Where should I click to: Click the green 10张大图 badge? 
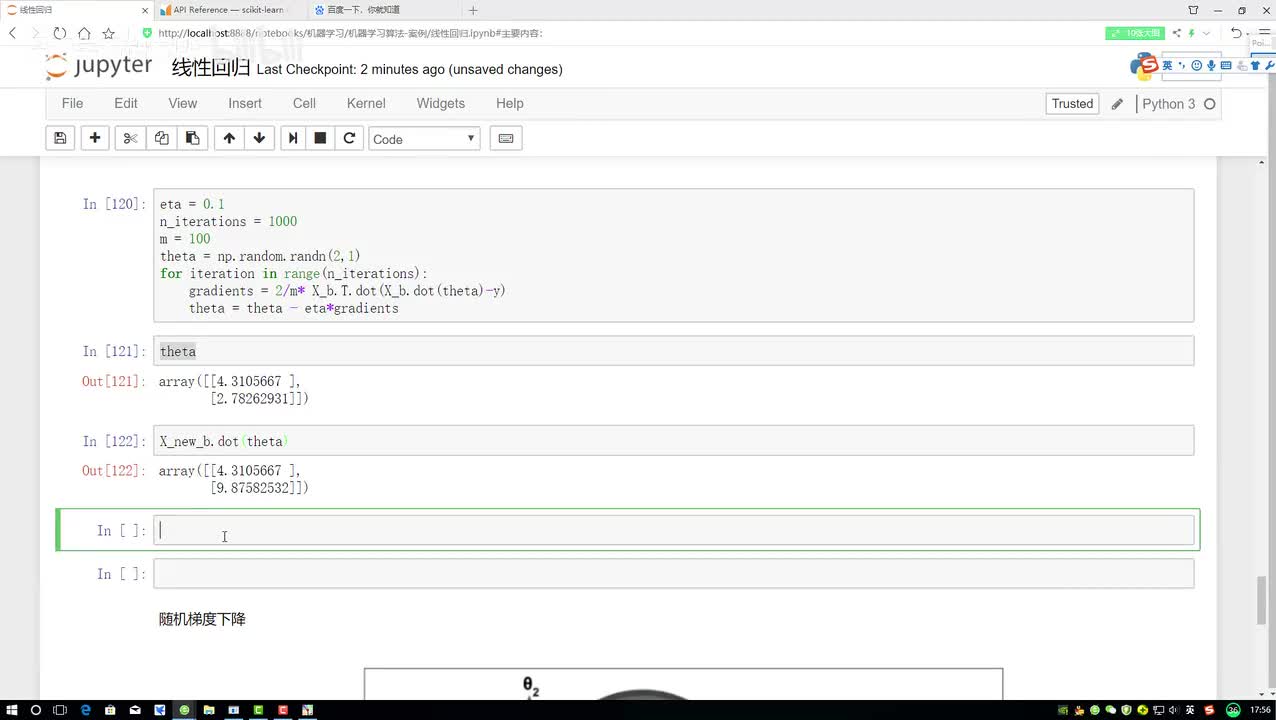point(1135,33)
